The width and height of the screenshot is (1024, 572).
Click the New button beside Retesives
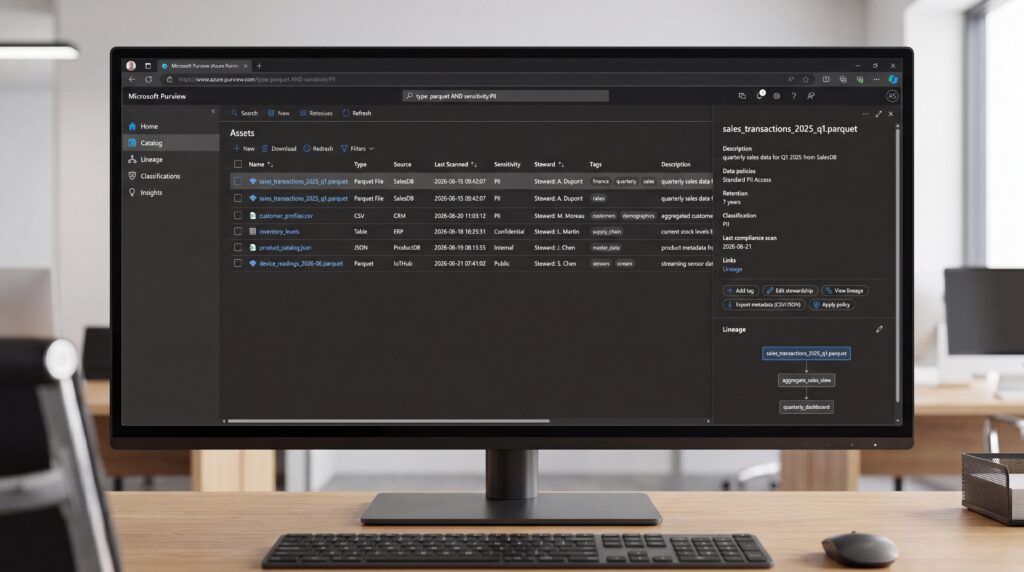(279, 113)
